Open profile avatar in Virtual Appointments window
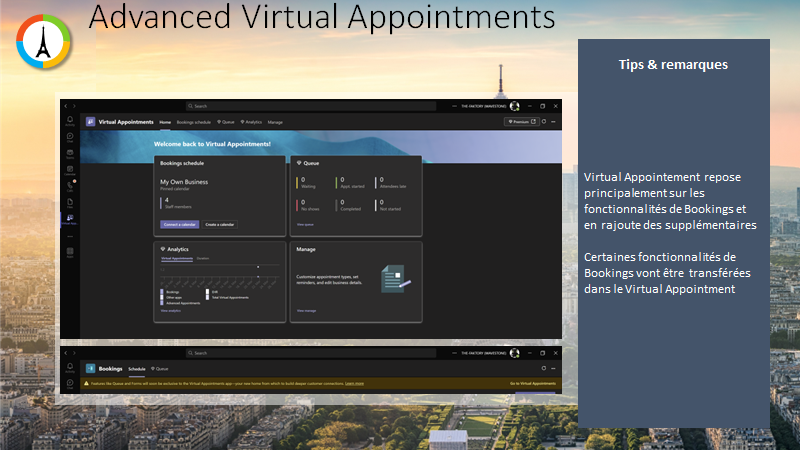The width and height of the screenshot is (800, 450). click(x=514, y=106)
